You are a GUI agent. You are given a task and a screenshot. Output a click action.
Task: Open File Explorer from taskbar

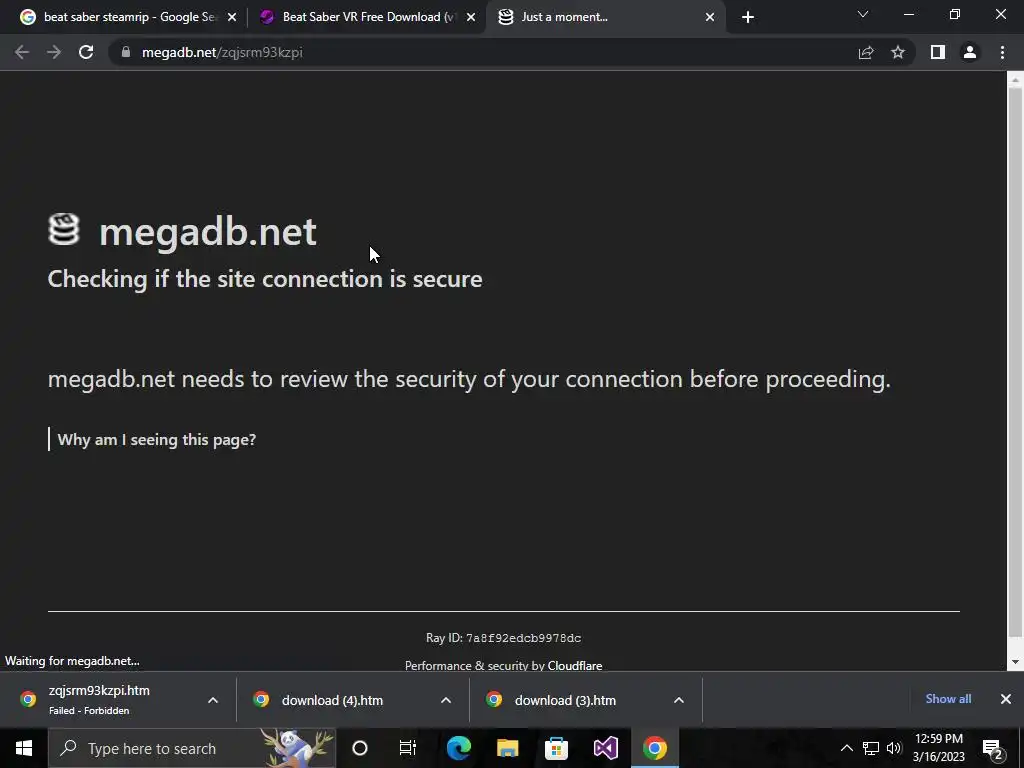[507, 748]
